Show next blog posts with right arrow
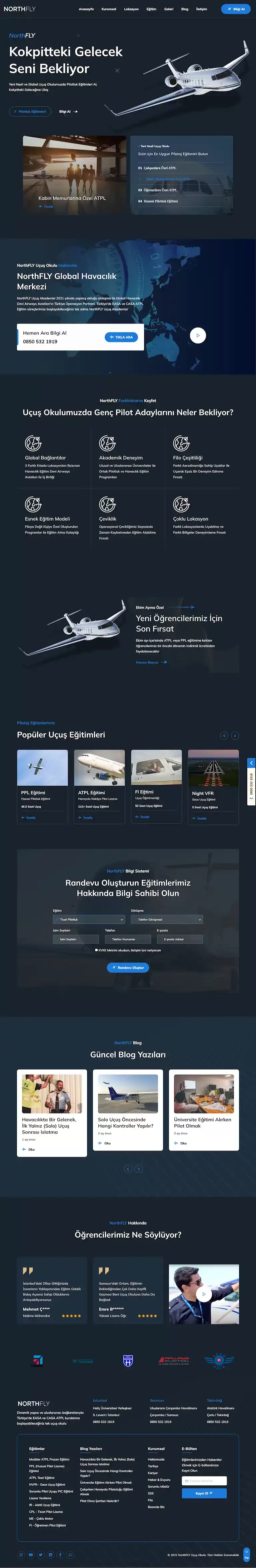The image size is (256, 1568). pyautogui.click(x=138, y=1169)
